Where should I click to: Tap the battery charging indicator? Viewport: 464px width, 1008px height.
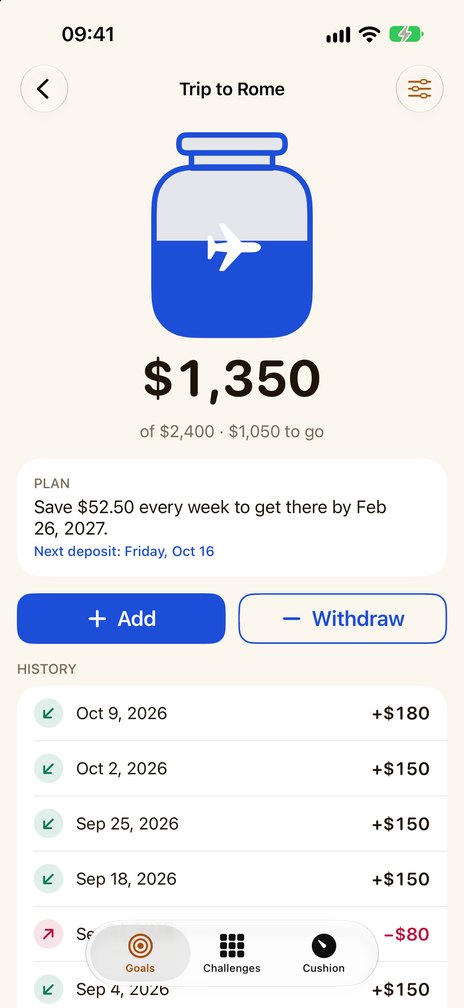(x=406, y=34)
